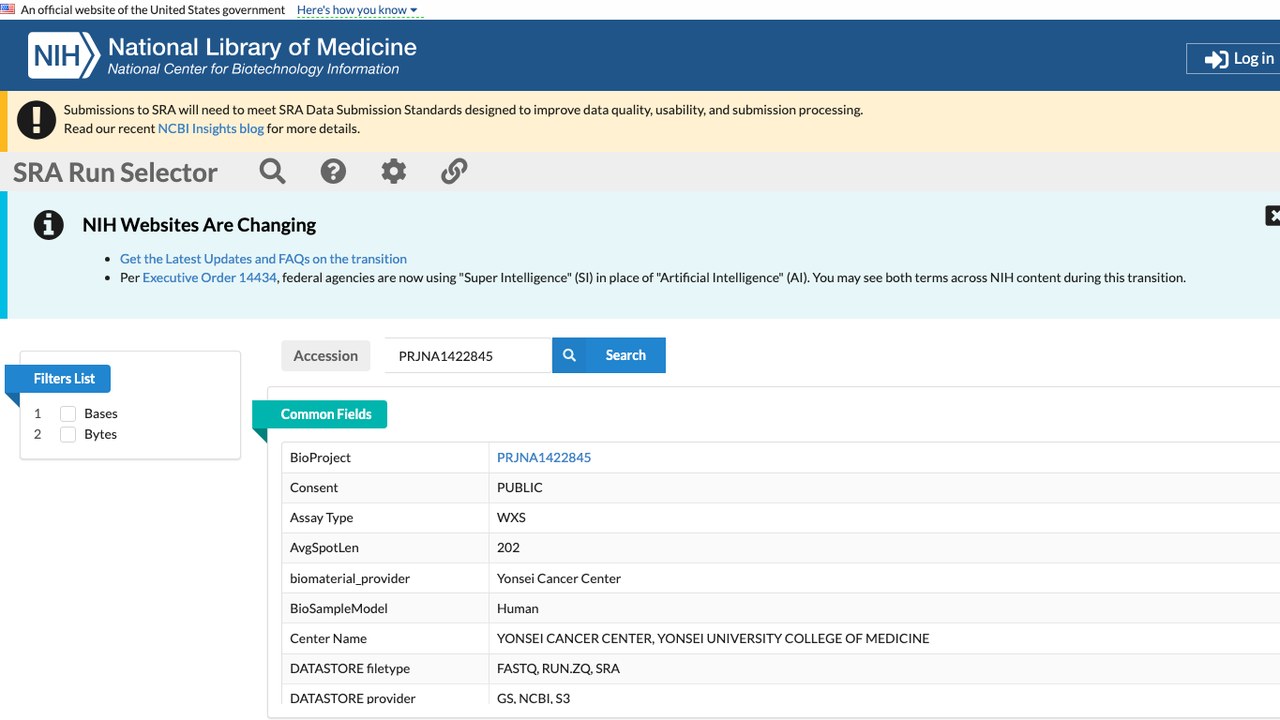The width and height of the screenshot is (1280, 720).
Task: Click the FASTQ, RUN.ZQ, SRA filetype value
Action: [x=558, y=669]
